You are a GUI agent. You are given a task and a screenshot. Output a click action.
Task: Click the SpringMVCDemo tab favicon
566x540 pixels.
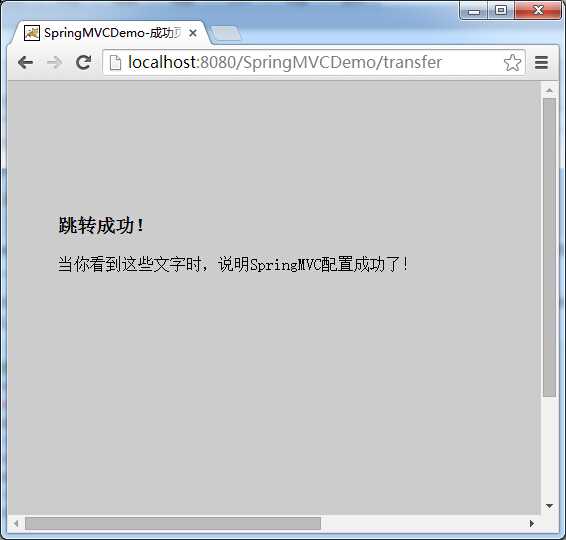(32, 33)
